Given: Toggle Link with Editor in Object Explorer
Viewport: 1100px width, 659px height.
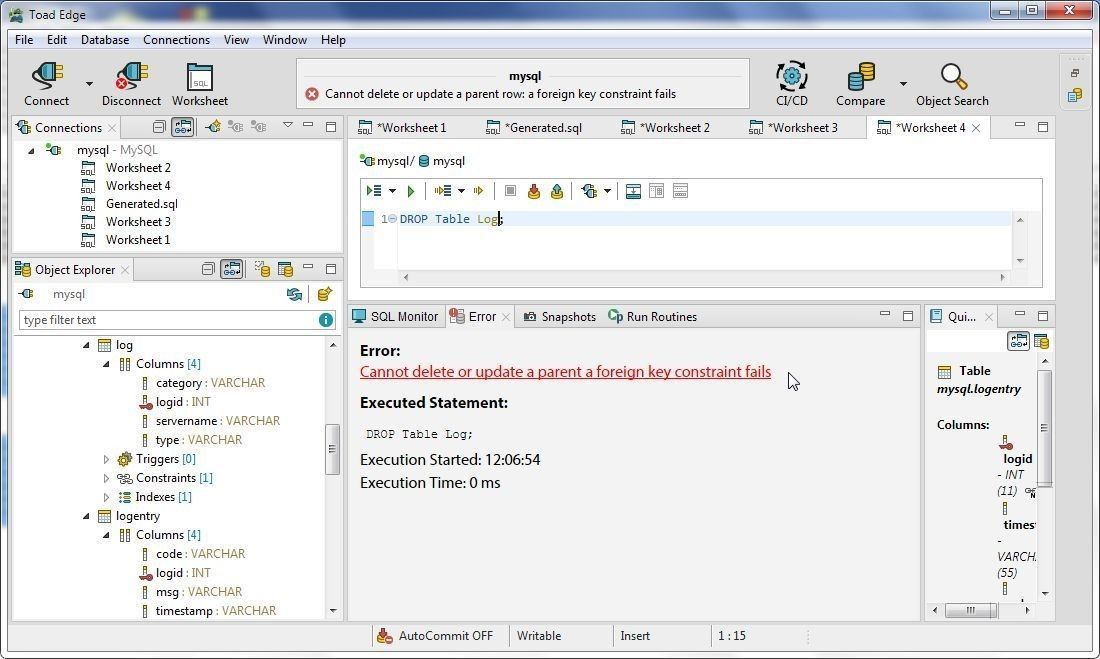Looking at the screenshot, I should 232,269.
